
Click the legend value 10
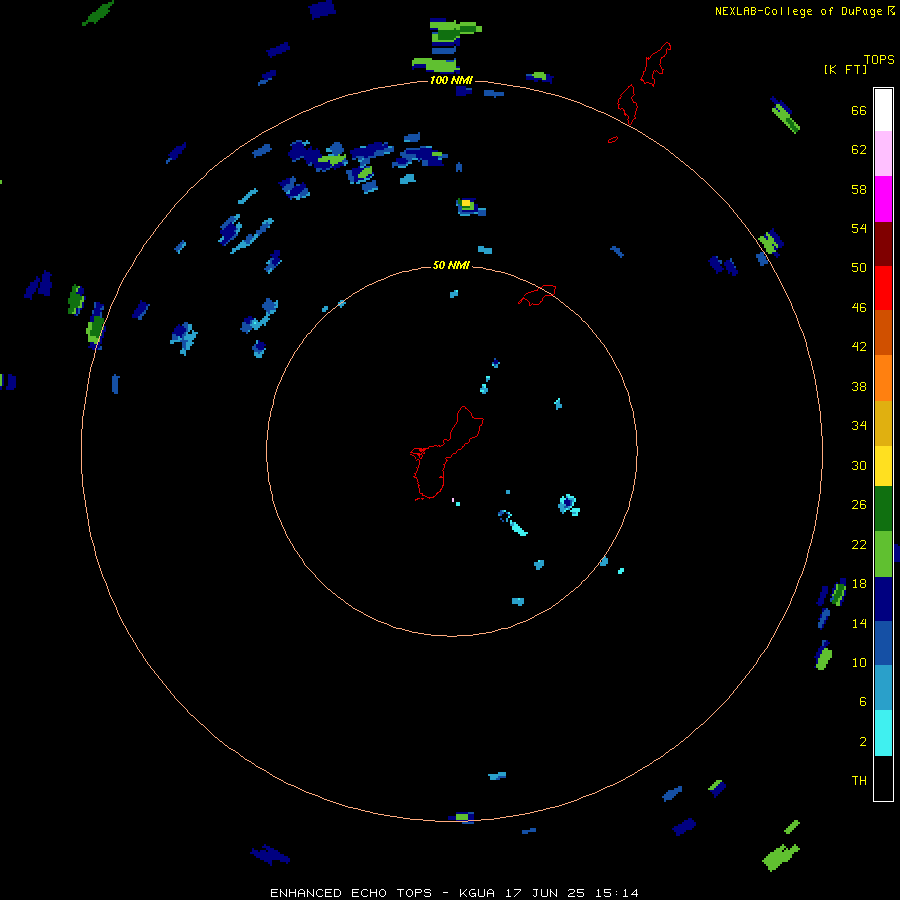859,662
